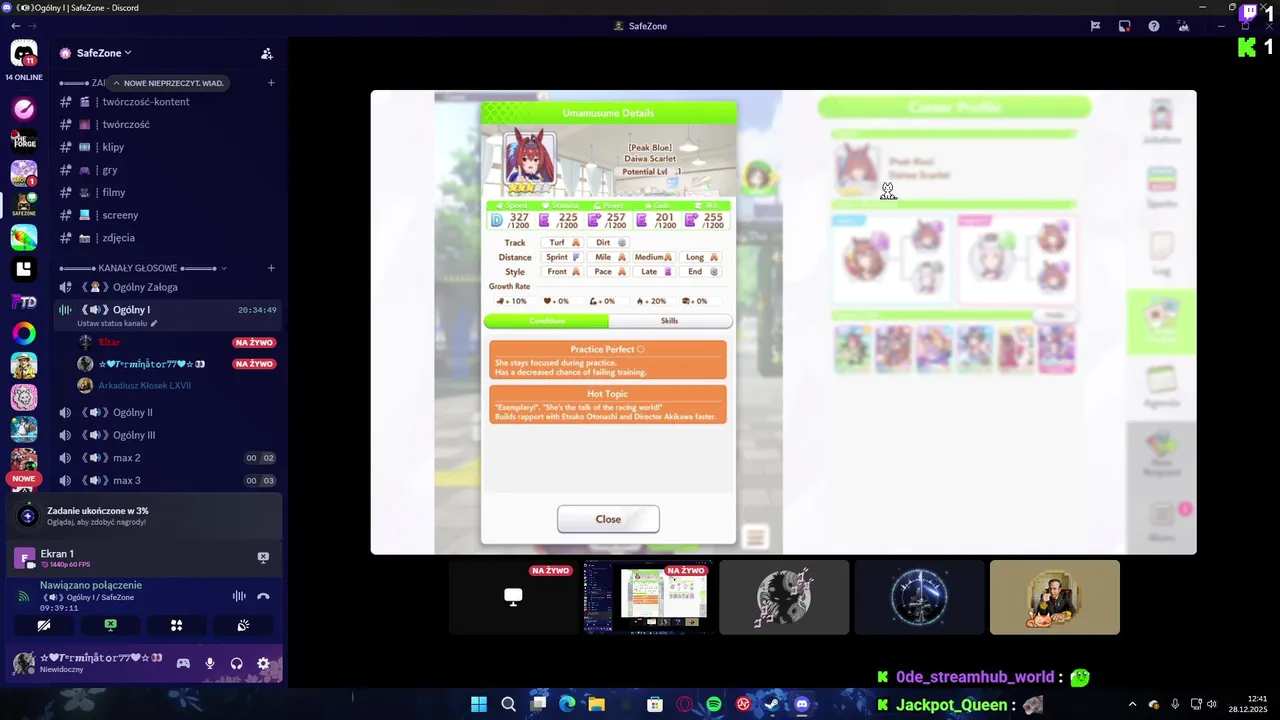Image resolution: width=1280 pixels, height=720 pixels.
Task: Click the invite members icon beside SafeZone
Action: click(267, 53)
